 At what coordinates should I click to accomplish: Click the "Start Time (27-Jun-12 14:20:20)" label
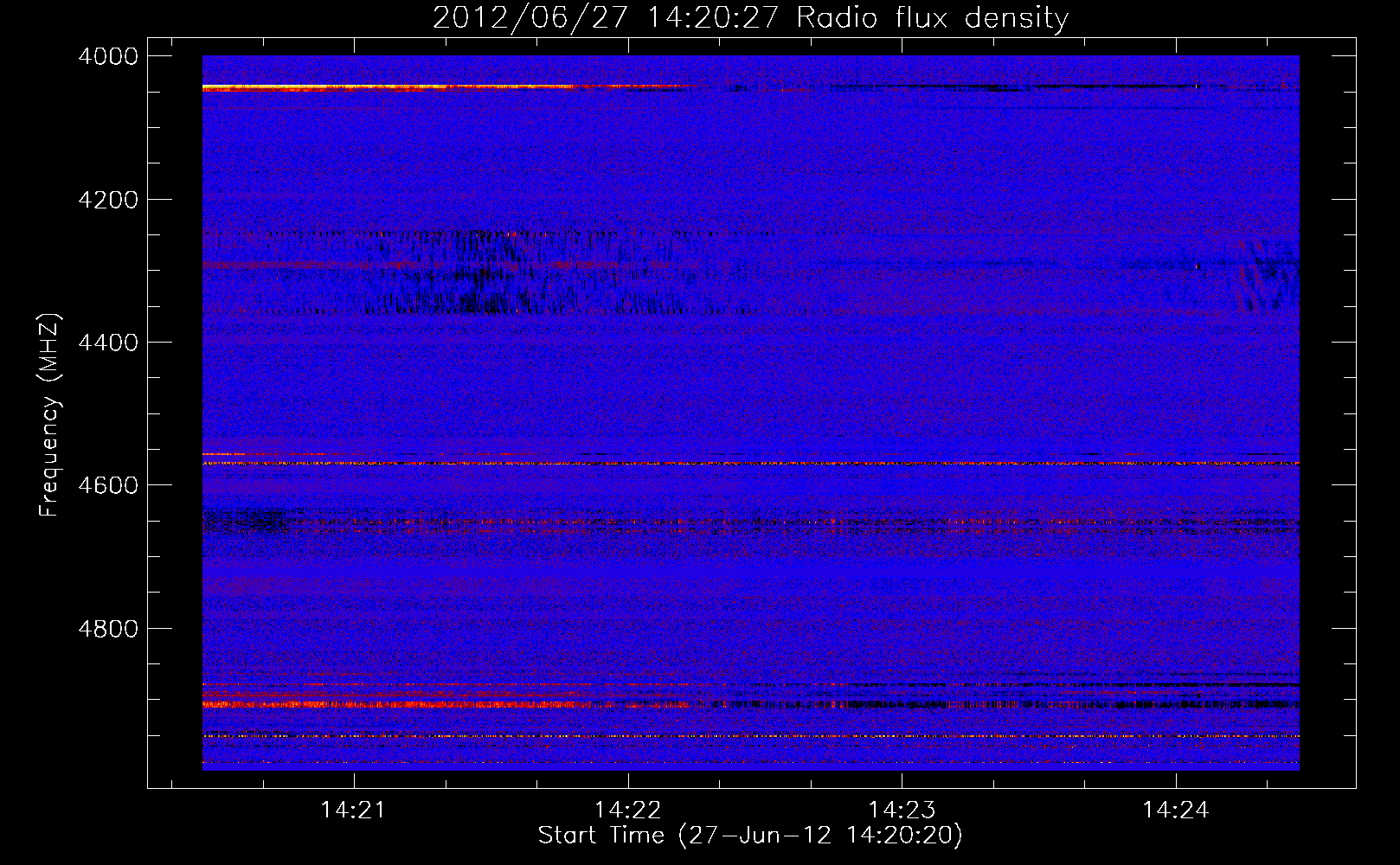click(x=750, y=836)
